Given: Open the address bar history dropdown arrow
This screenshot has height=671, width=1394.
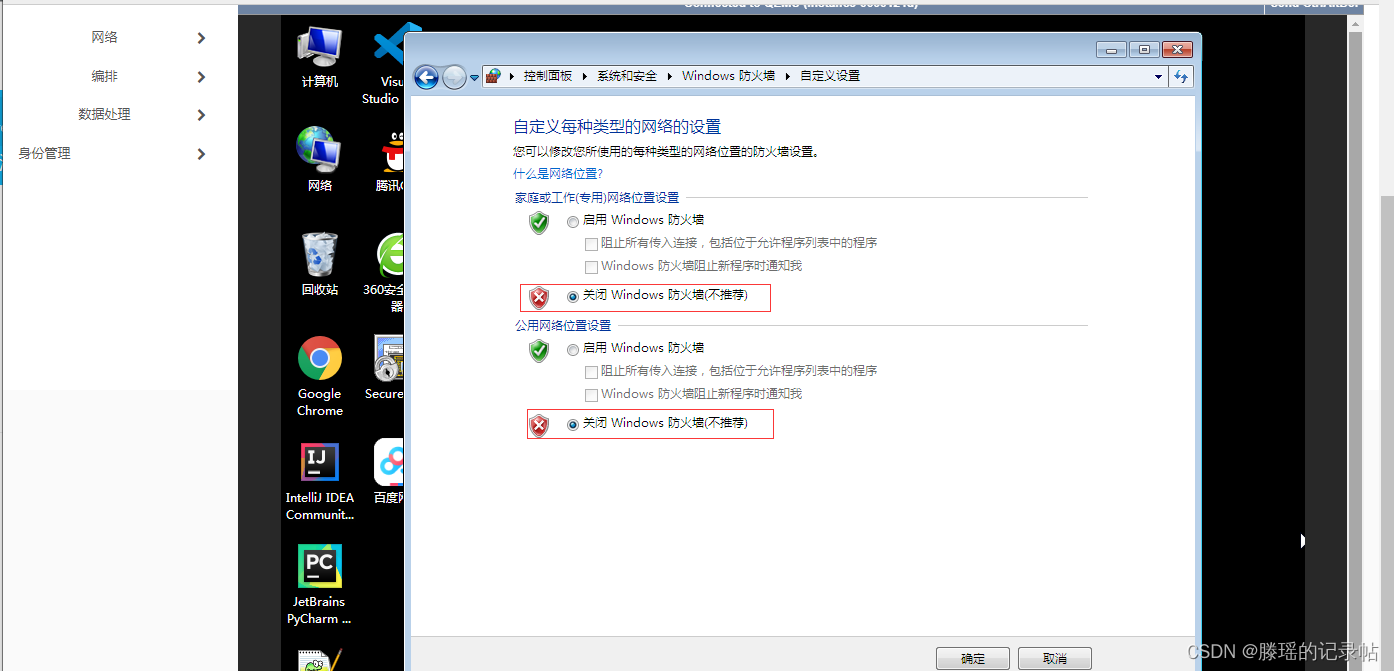Looking at the screenshot, I should pyautogui.click(x=1158, y=76).
